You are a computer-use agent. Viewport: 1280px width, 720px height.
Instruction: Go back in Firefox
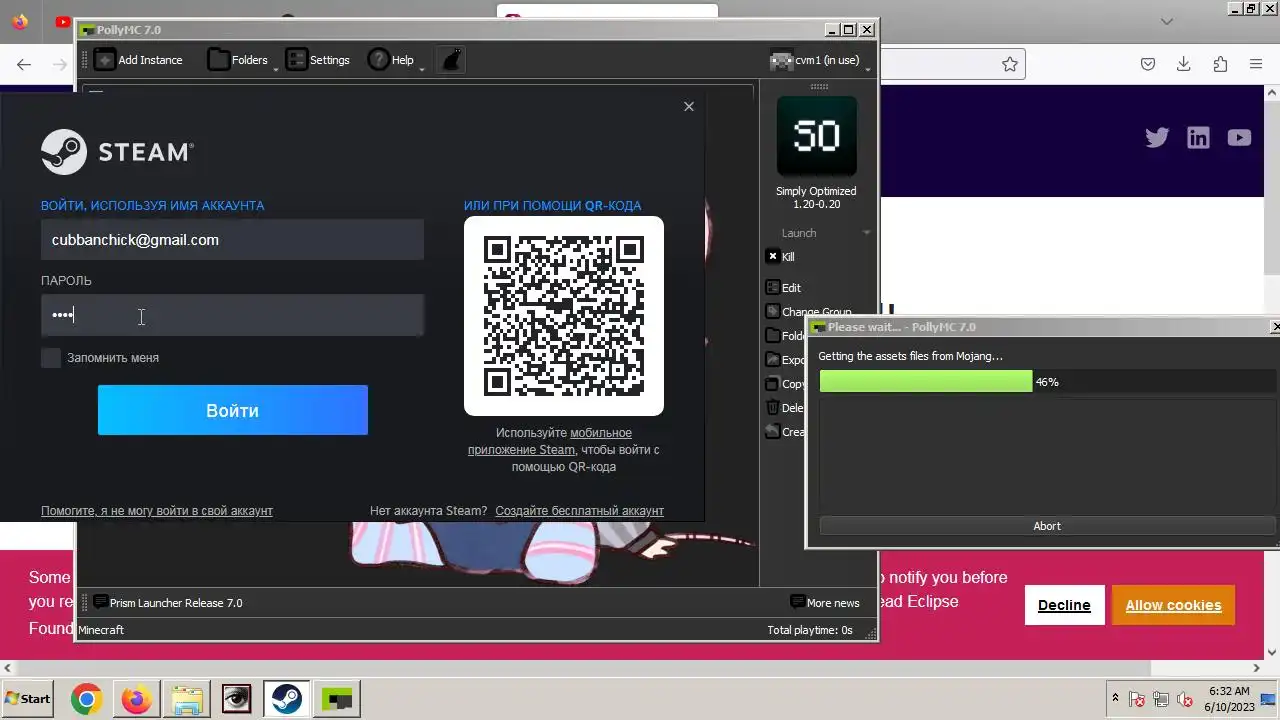coord(24,64)
